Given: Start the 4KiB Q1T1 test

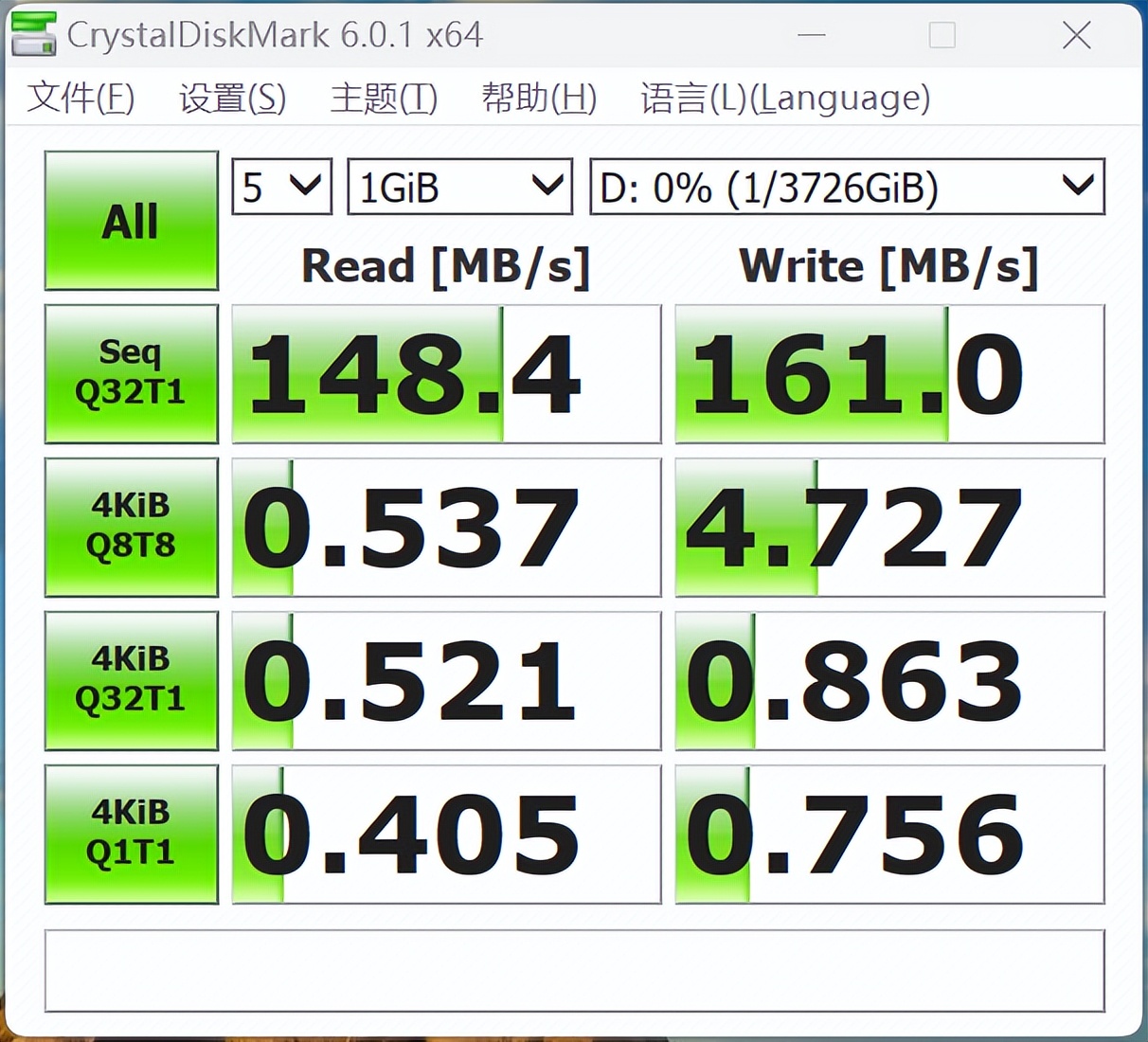Looking at the screenshot, I should coord(131,834).
